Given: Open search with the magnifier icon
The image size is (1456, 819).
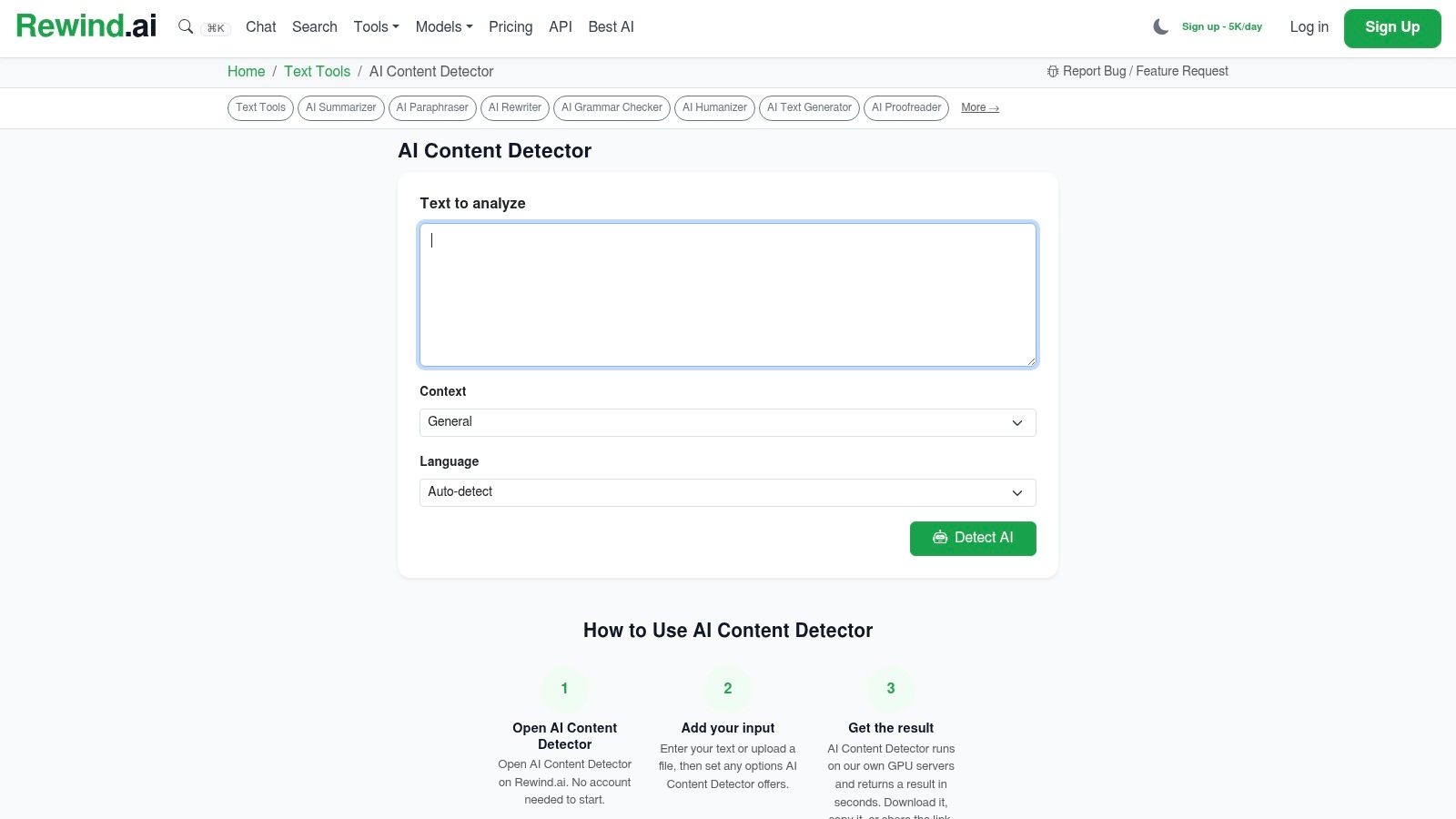Looking at the screenshot, I should [x=186, y=26].
